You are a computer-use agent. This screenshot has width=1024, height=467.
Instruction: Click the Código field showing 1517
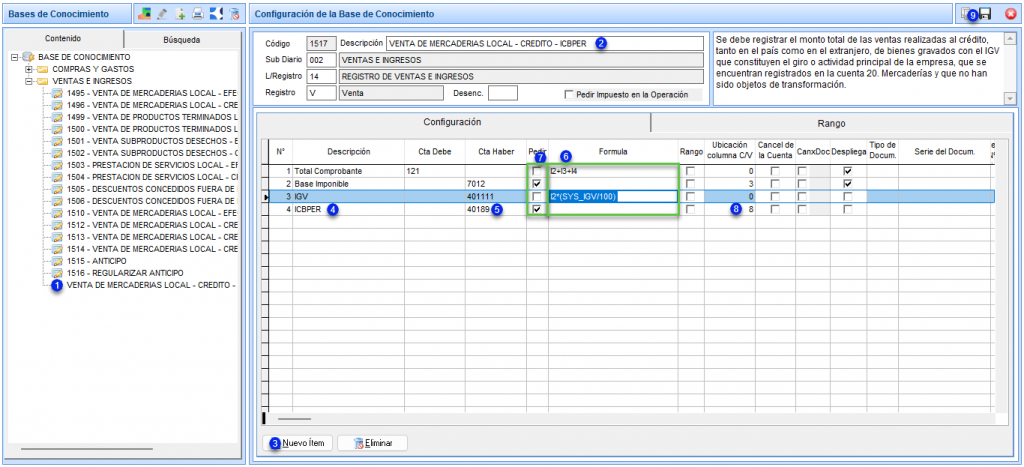(321, 44)
